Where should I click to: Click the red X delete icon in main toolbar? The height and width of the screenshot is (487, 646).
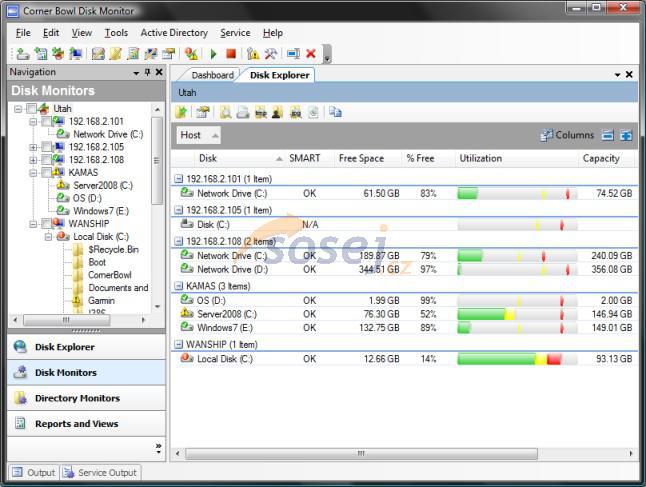(x=311, y=54)
